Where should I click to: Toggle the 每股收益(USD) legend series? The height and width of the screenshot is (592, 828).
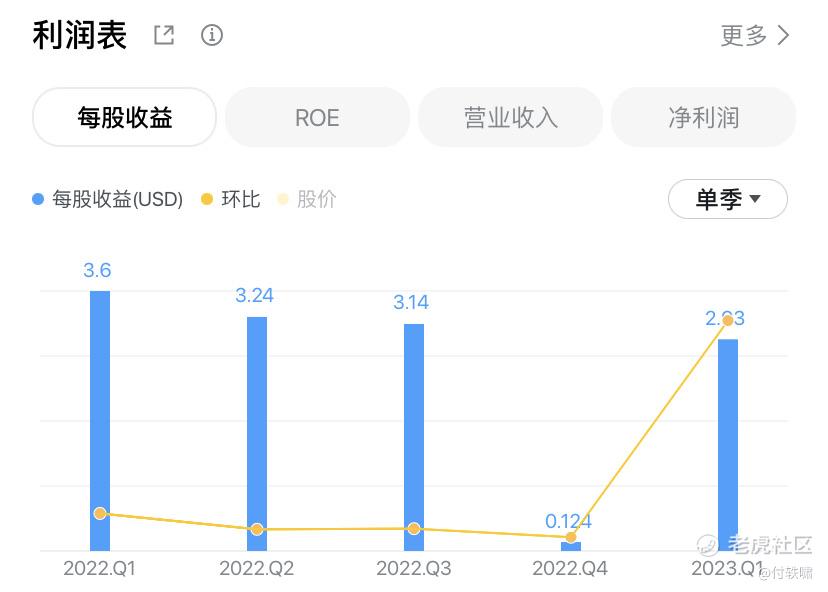108,199
